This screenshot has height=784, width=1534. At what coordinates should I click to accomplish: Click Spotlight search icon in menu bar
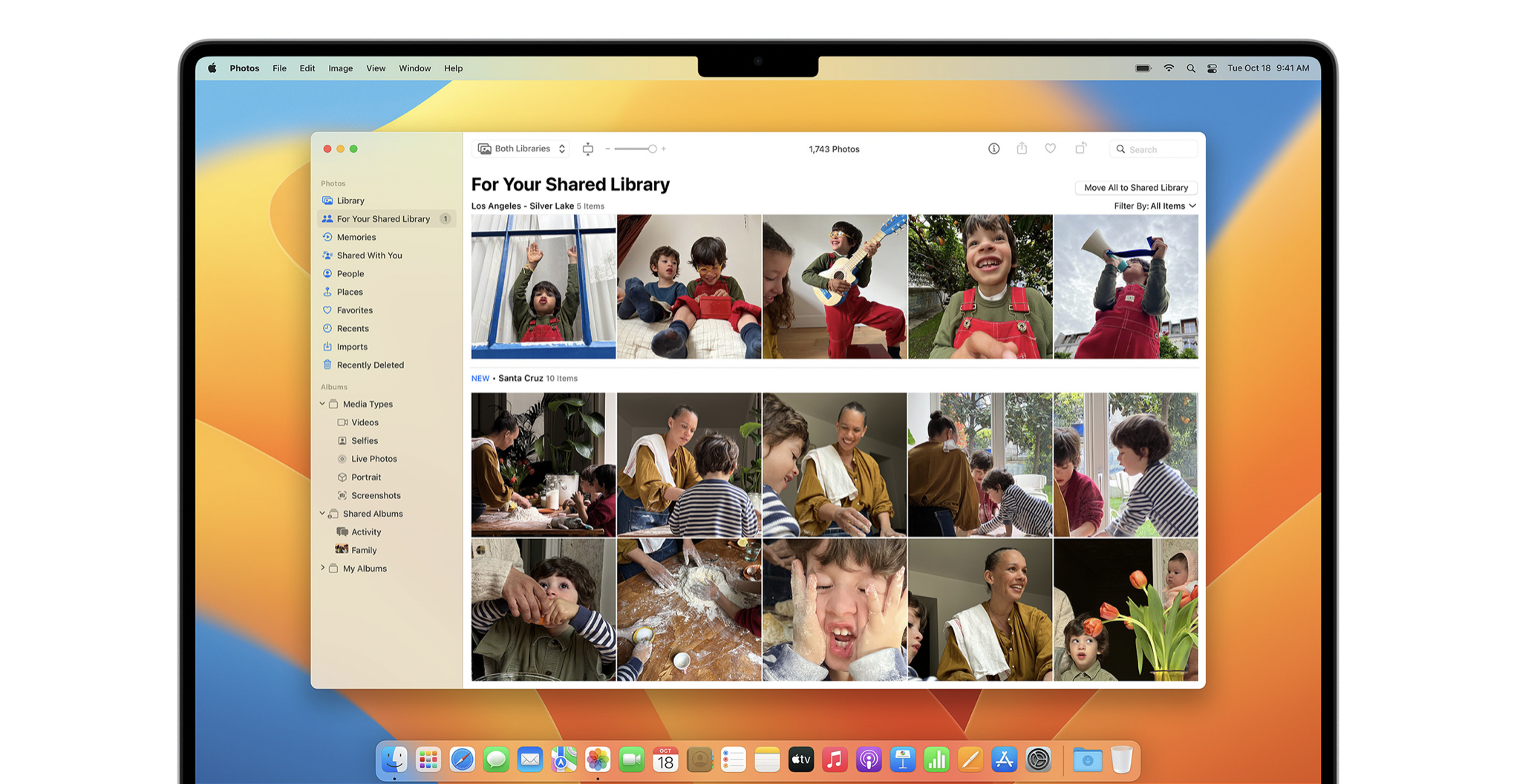click(1190, 68)
